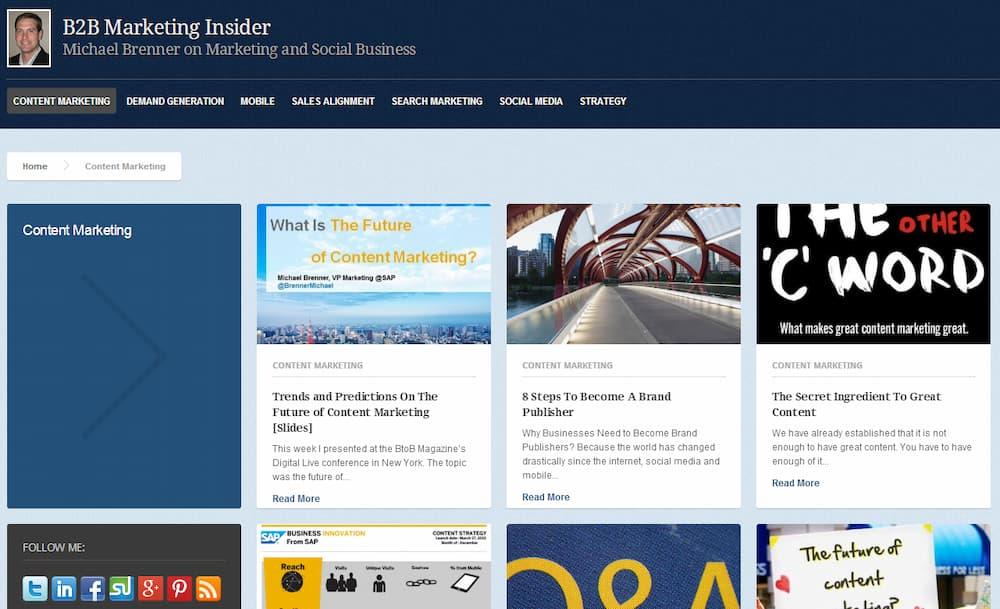Open the Demand Generation navigation menu

pos(175,100)
